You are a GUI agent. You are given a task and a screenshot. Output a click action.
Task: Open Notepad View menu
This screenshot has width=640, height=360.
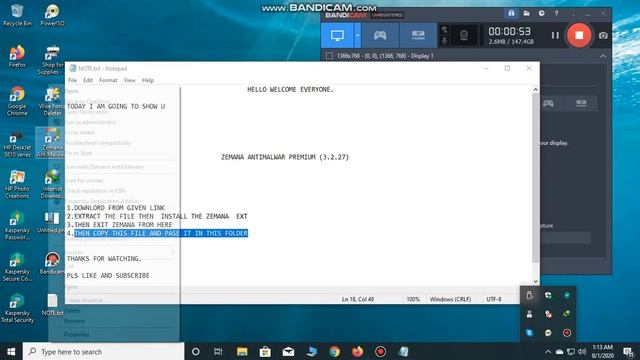point(129,80)
